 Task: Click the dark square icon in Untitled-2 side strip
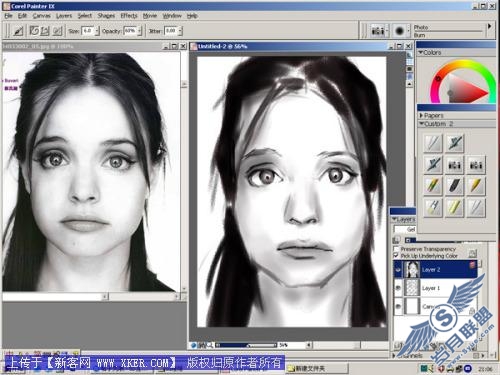409,69
